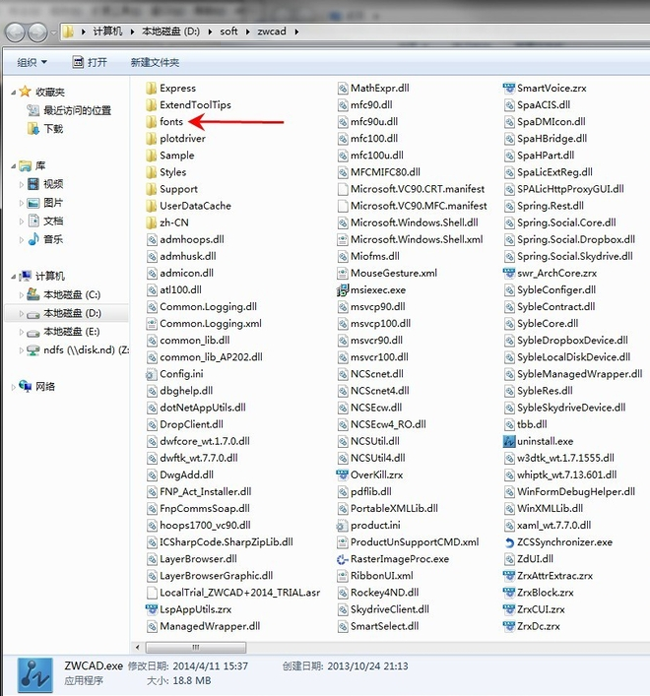The image size is (650, 696).
Task: Click the 新建文件夹 toolbar button
Action: tap(155, 63)
